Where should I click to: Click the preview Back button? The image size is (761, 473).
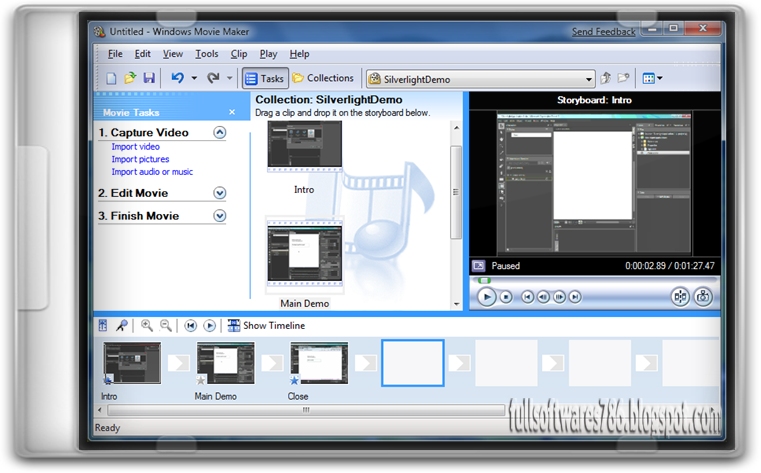[x=528, y=297]
